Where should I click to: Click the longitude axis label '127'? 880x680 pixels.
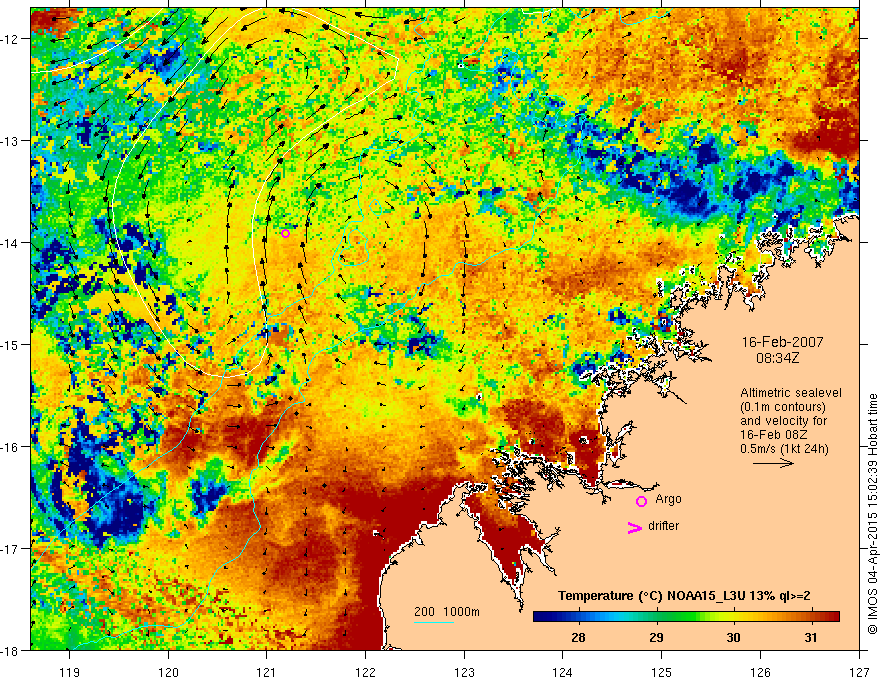click(859, 672)
